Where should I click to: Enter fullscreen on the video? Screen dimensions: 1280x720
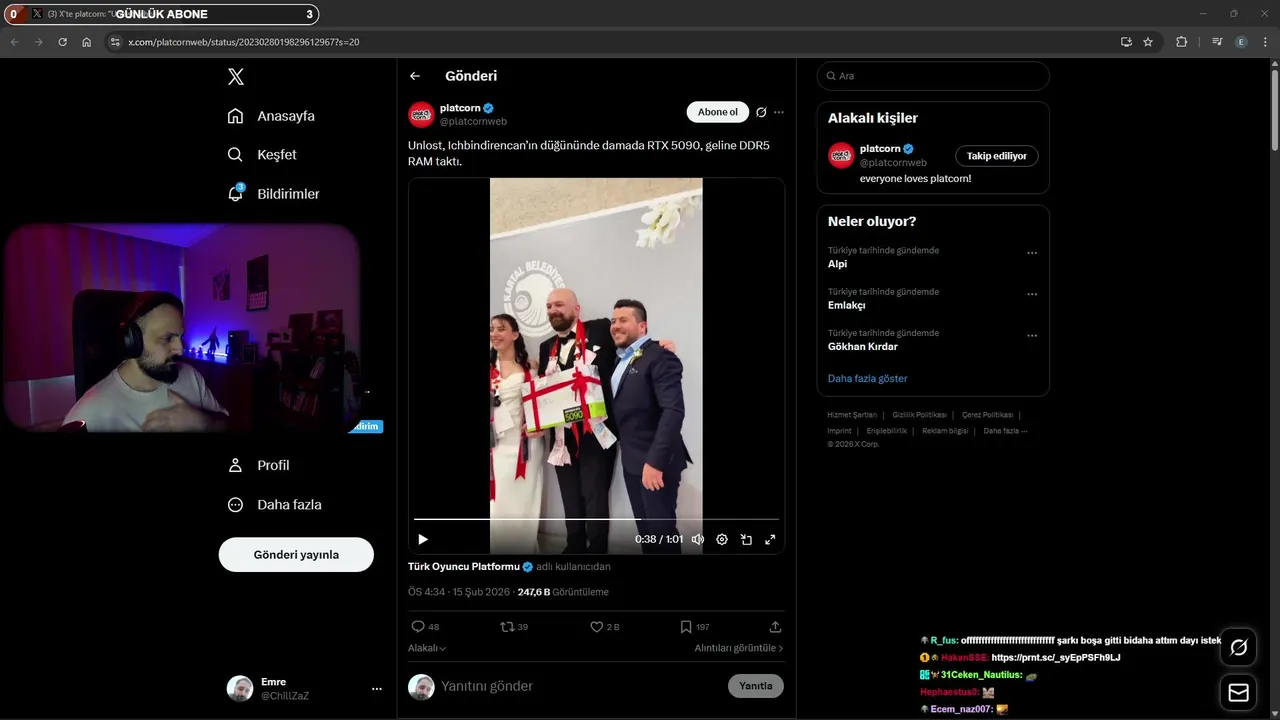[770, 539]
